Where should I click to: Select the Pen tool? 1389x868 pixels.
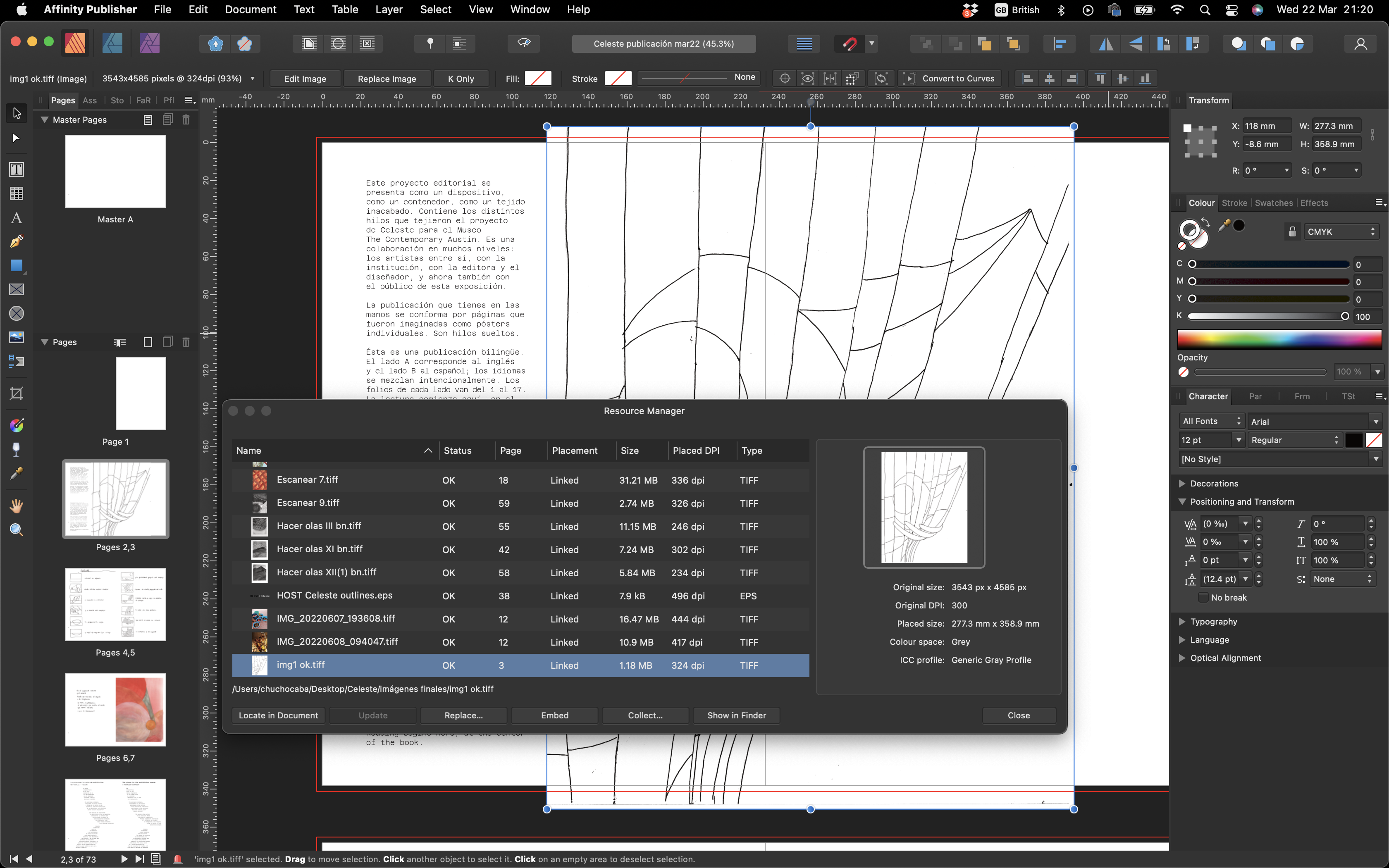click(16, 242)
